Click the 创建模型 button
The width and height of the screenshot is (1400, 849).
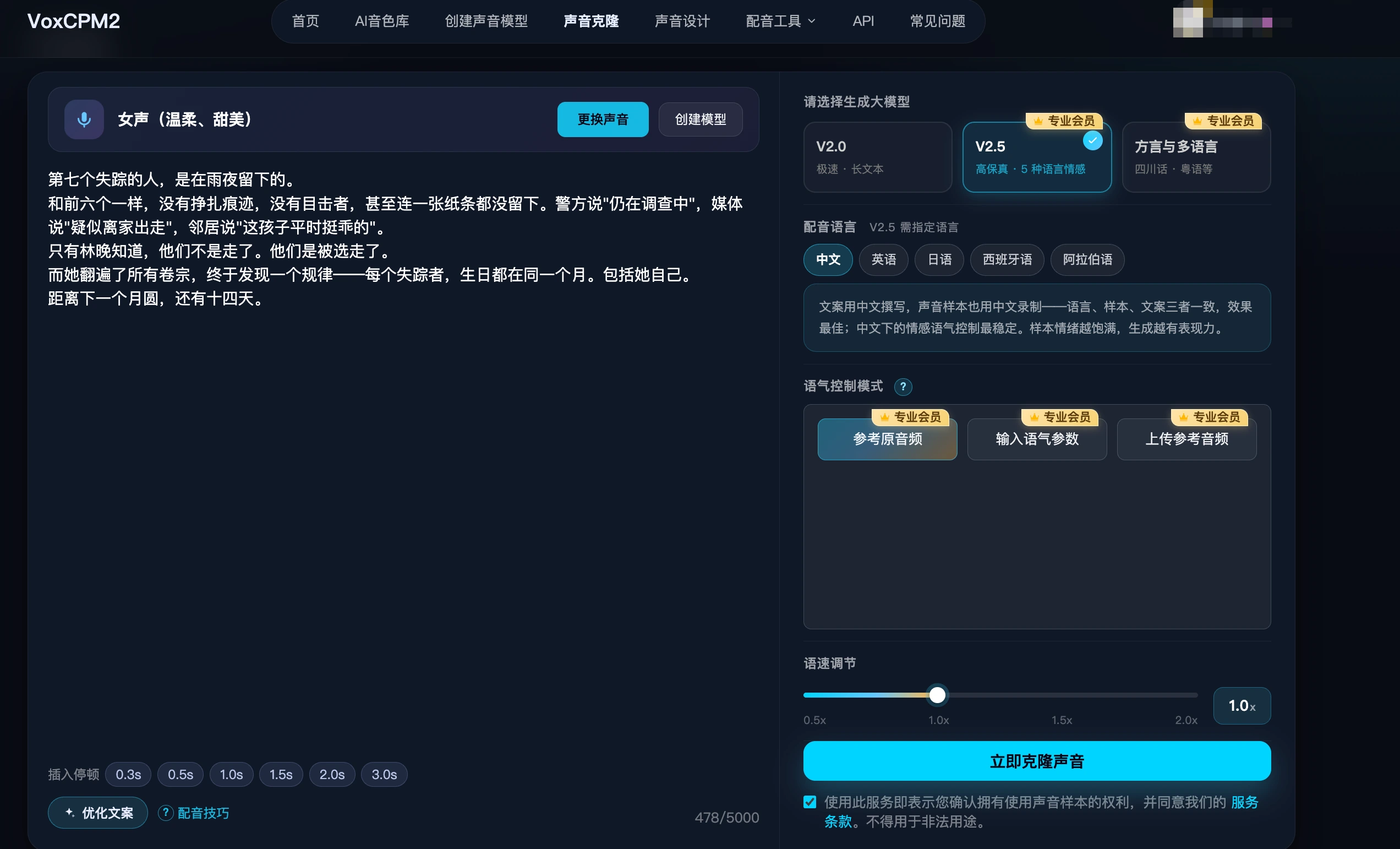tap(700, 119)
